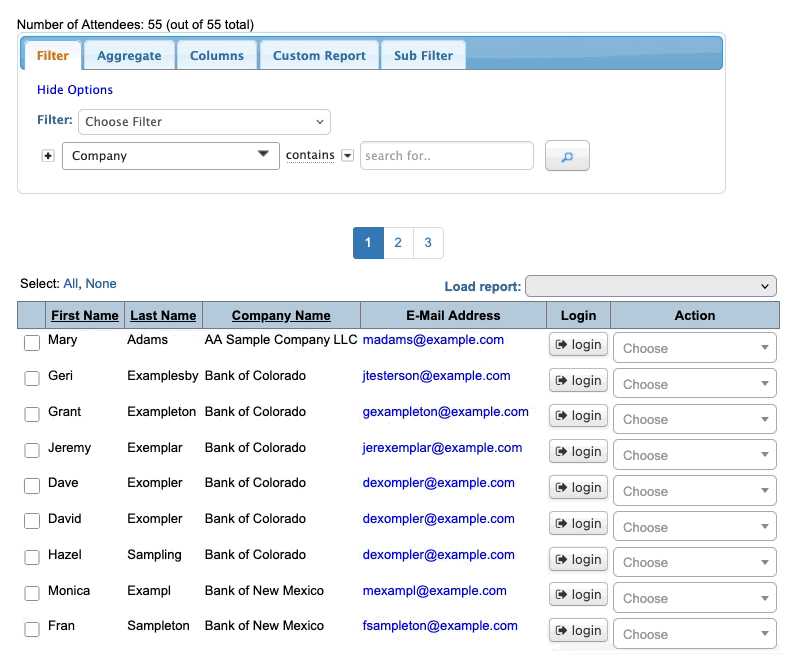Check the box for Mary Adams

point(32,343)
